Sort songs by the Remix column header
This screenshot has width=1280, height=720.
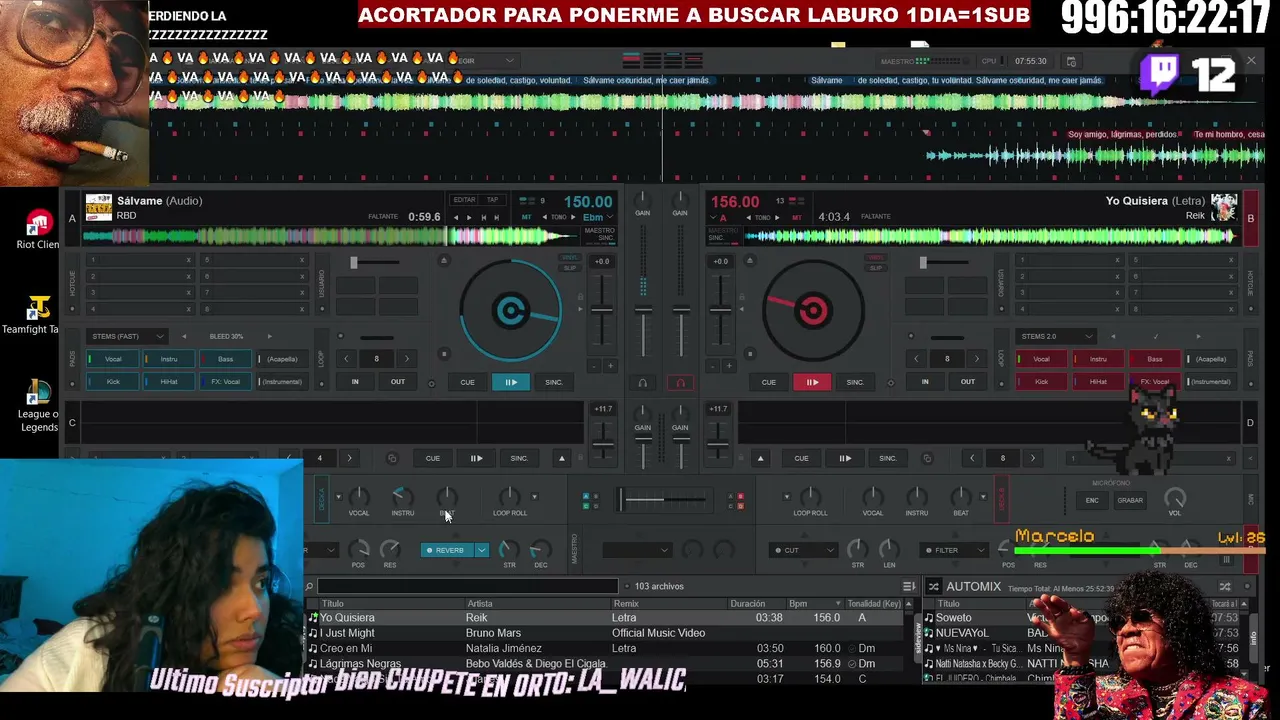tap(668, 604)
